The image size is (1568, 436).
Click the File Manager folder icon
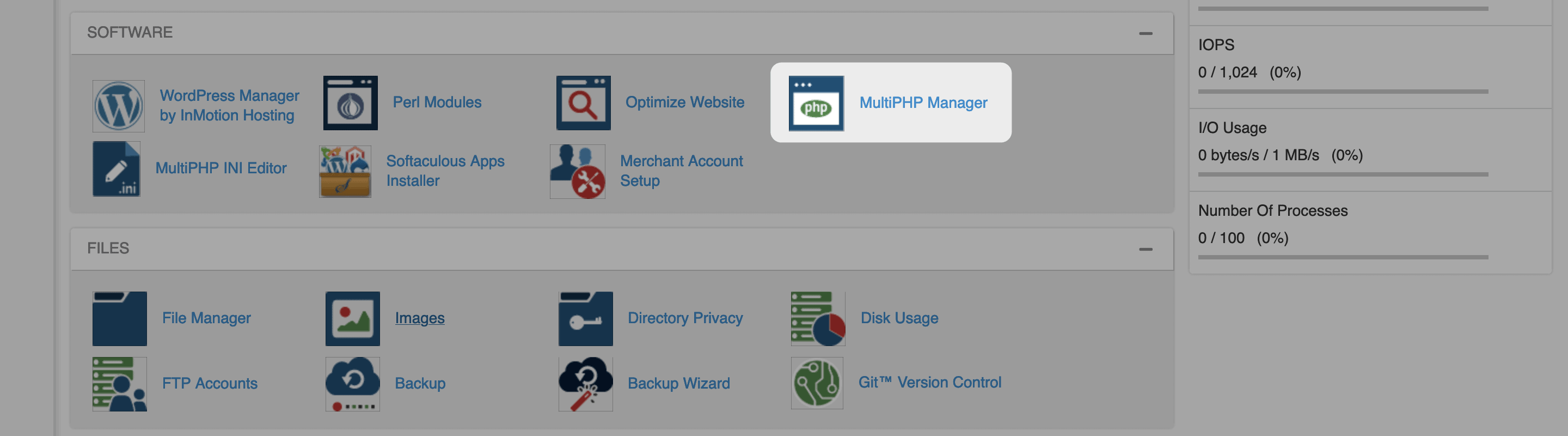point(119,318)
